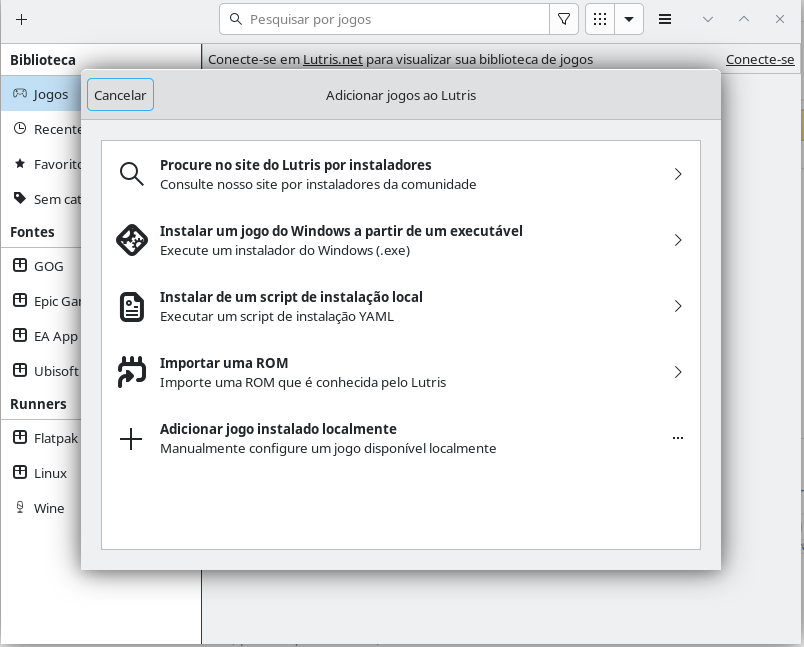Choose 'Adicionar jogo instalado localmente'
Viewport: 804px width, 647px height.
point(401,438)
